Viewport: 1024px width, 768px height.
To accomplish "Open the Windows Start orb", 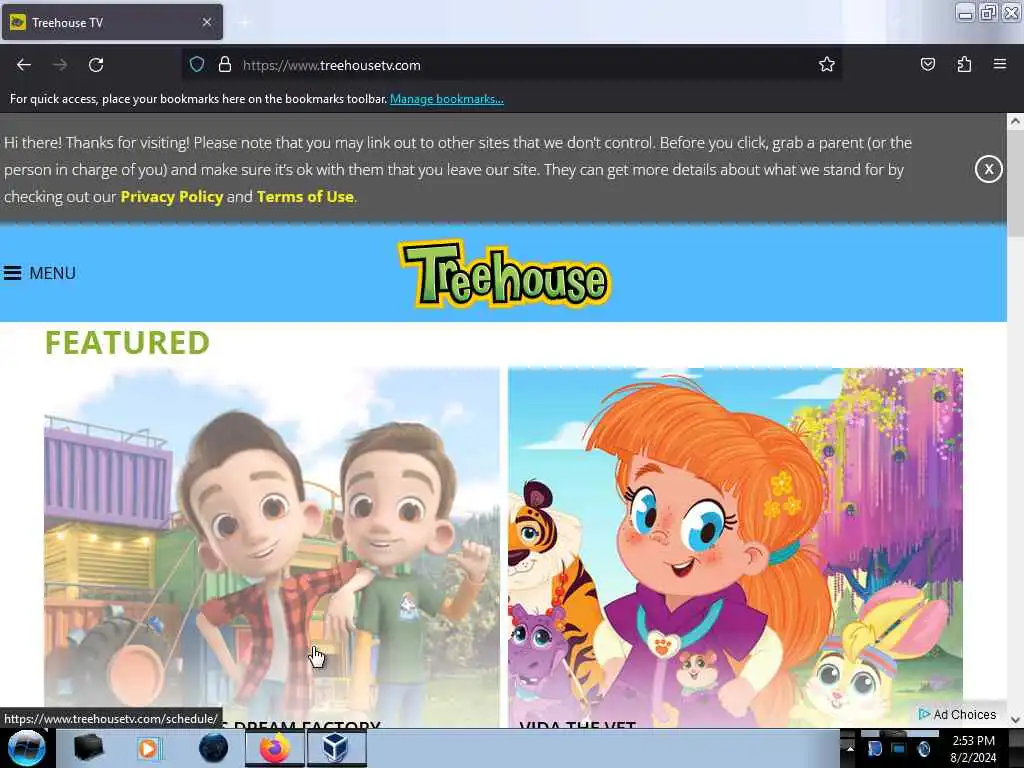I will coord(27,748).
